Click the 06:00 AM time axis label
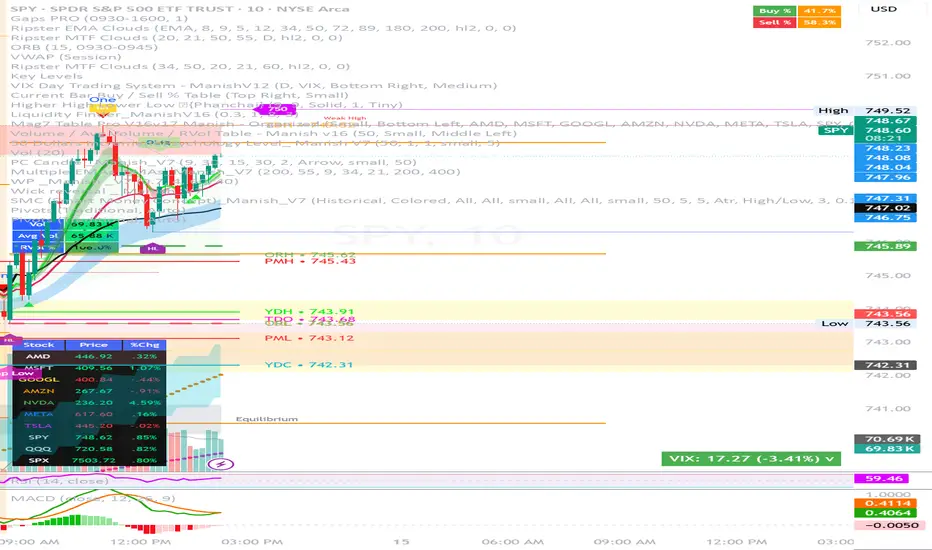The width and height of the screenshot is (932, 550). pyautogui.click(x=513, y=542)
